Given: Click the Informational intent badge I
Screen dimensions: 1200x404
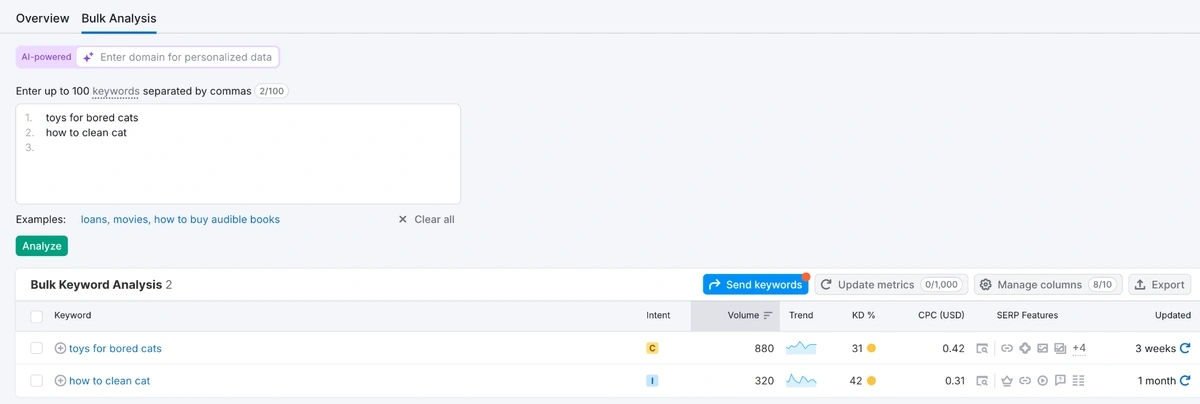Looking at the screenshot, I should (x=652, y=380).
